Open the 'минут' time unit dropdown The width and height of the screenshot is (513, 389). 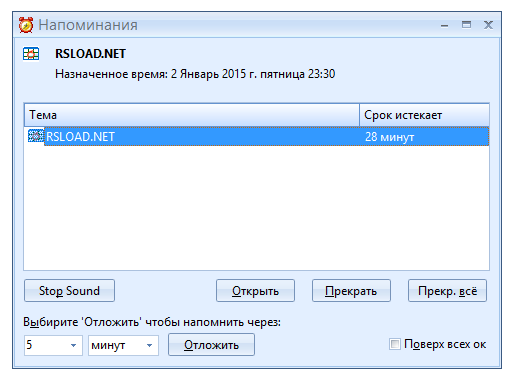tap(150, 345)
